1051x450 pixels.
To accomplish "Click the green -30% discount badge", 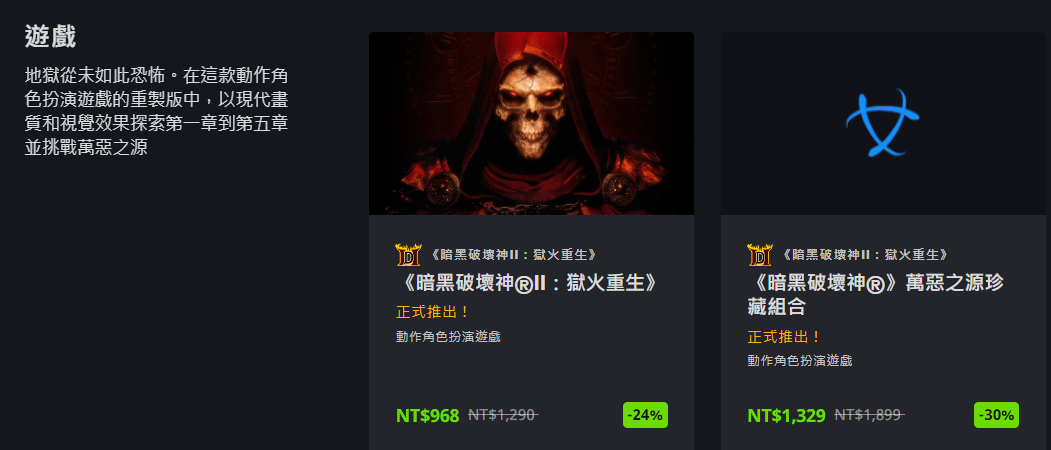I will tap(996, 415).
